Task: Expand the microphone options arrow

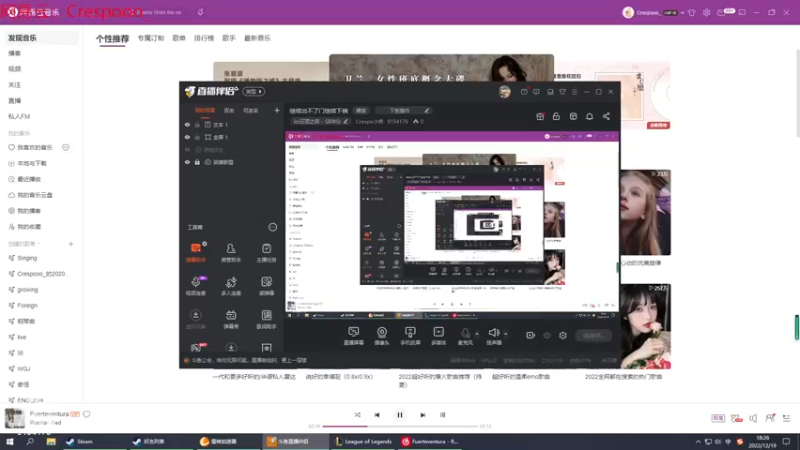Action: point(477,334)
